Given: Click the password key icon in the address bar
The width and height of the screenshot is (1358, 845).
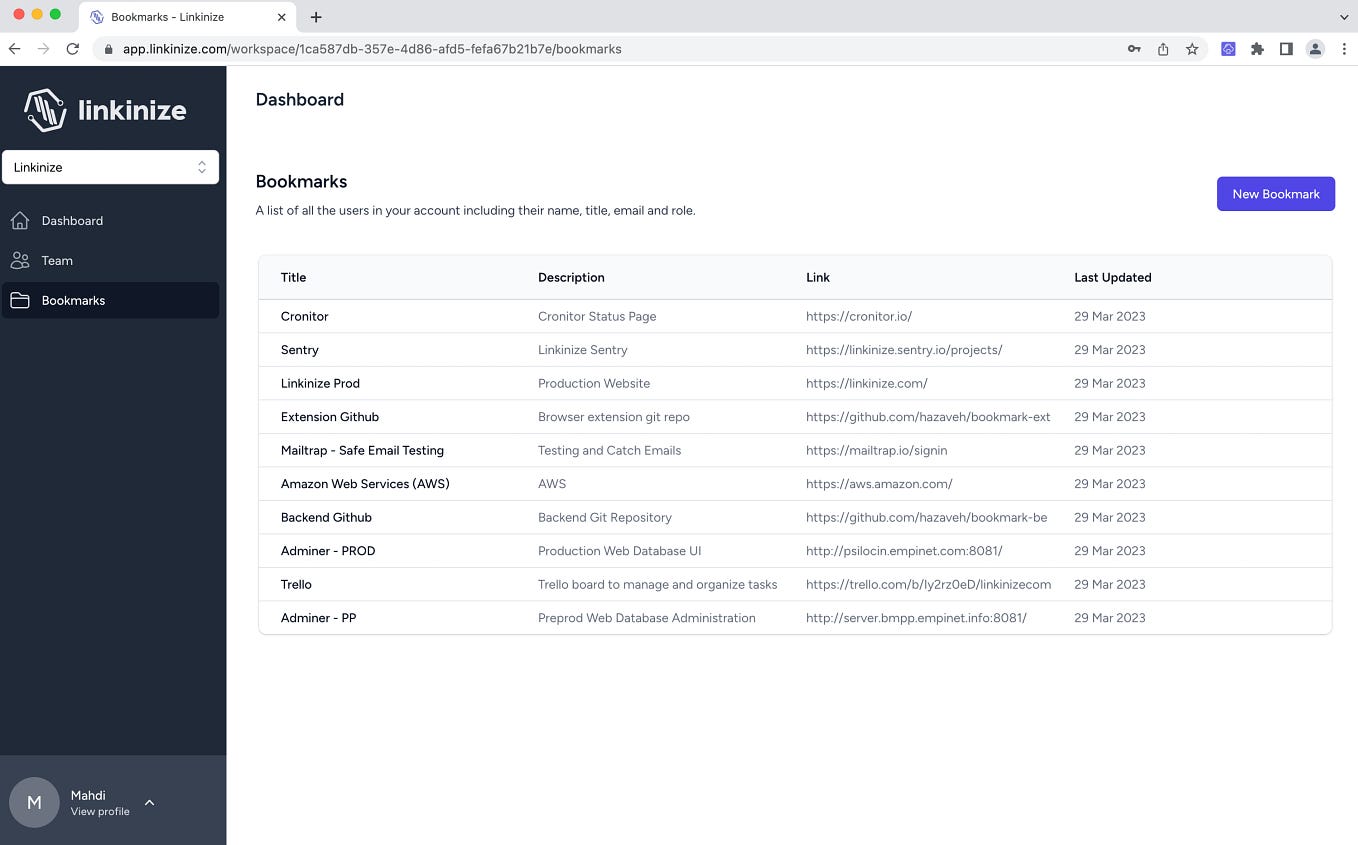Looking at the screenshot, I should [1134, 48].
